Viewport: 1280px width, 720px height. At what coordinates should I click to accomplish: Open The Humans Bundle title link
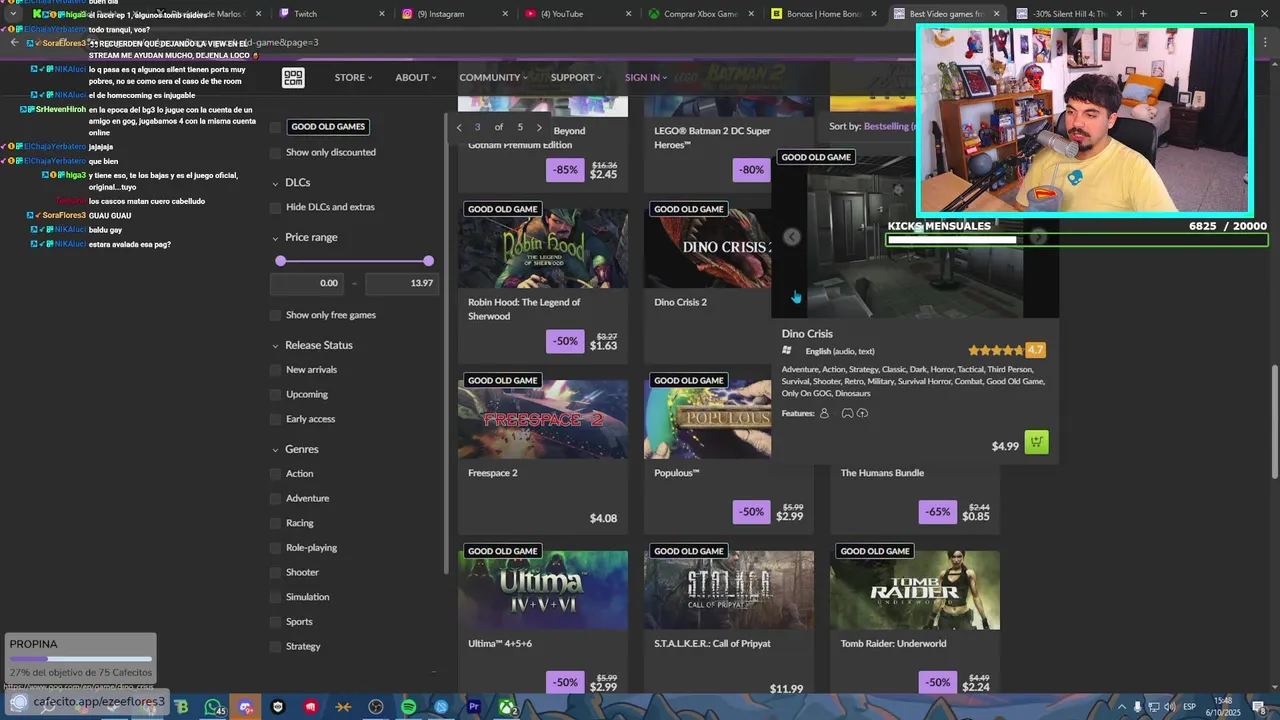(882, 473)
